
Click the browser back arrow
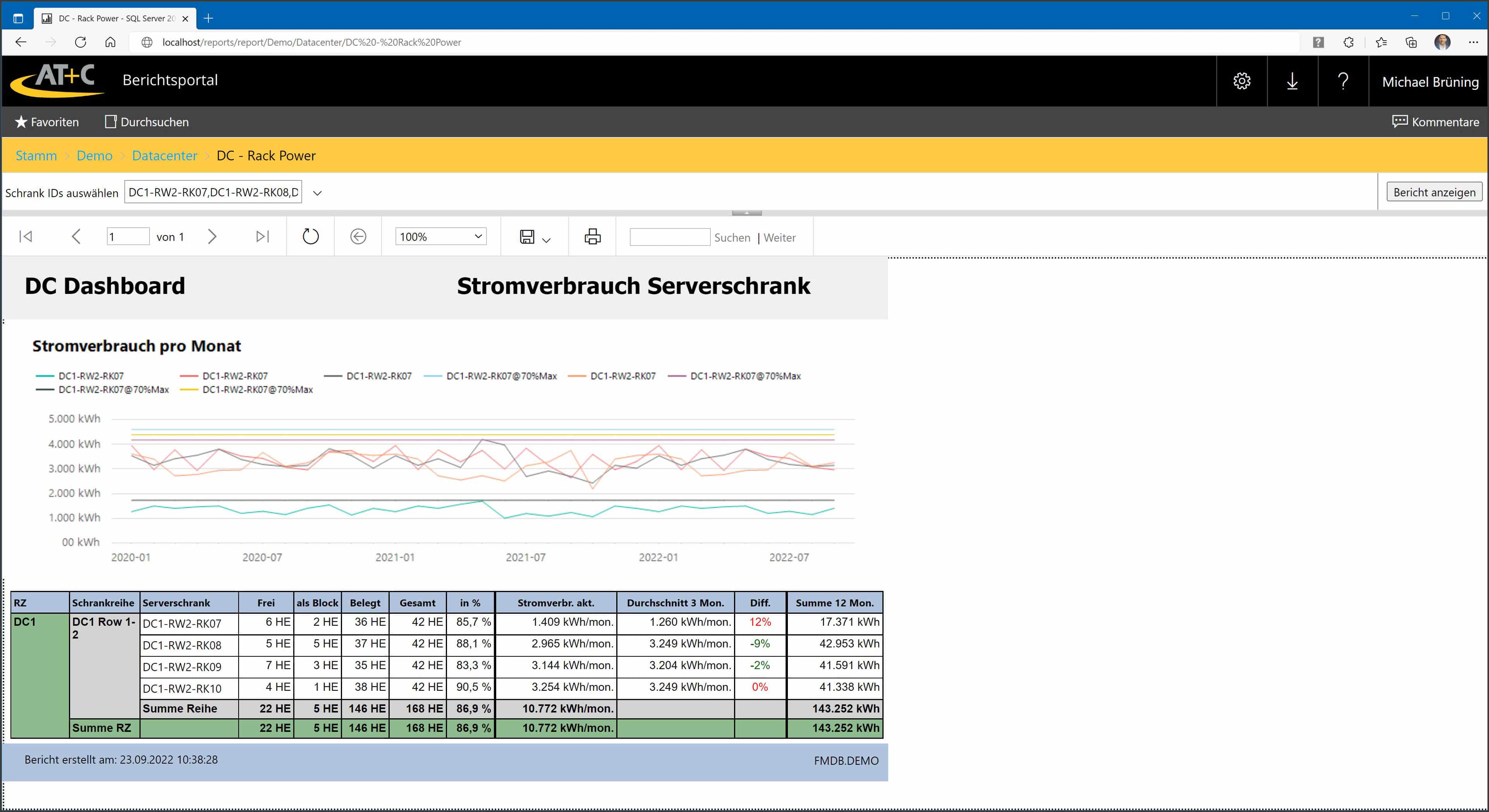[21, 42]
